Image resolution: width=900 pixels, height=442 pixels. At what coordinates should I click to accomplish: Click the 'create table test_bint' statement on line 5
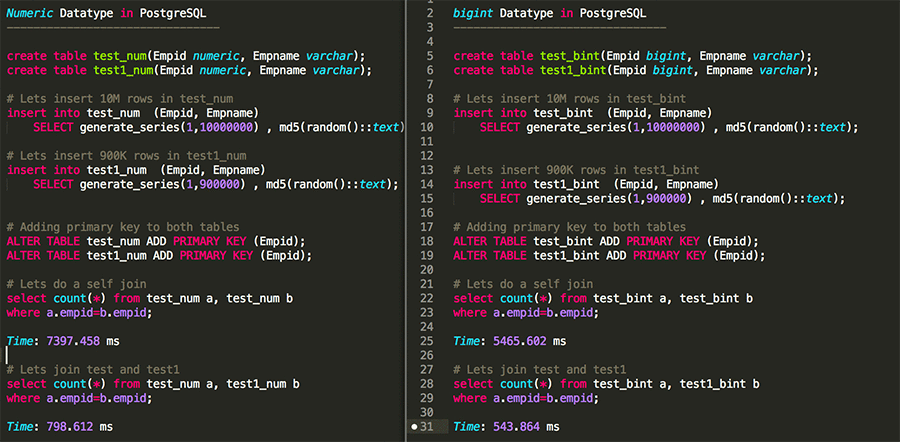point(633,56)
